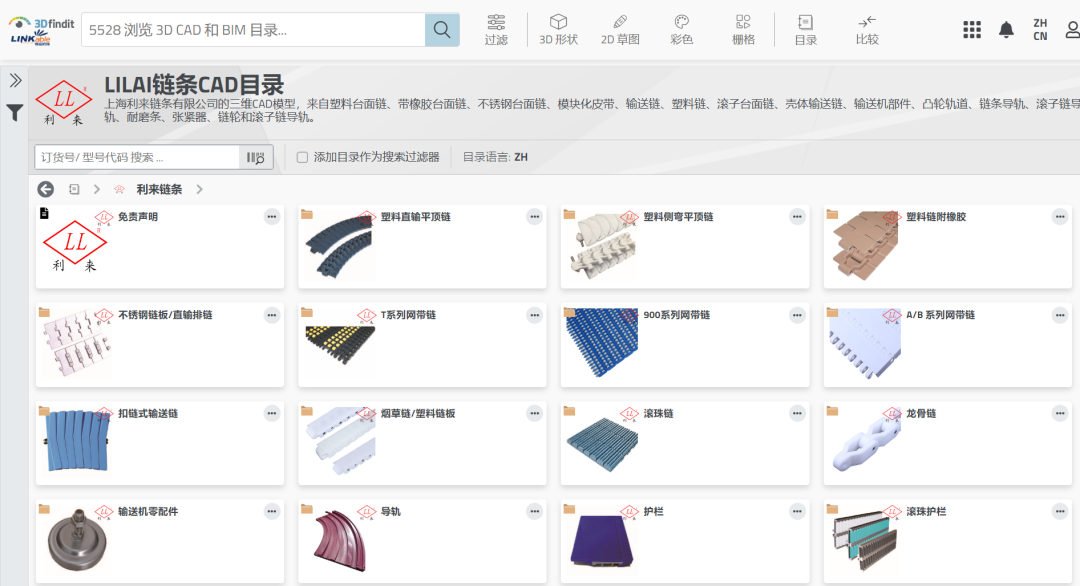Open the 彩色 color search
Viewport: 1080px width, 586px height.
681,30
